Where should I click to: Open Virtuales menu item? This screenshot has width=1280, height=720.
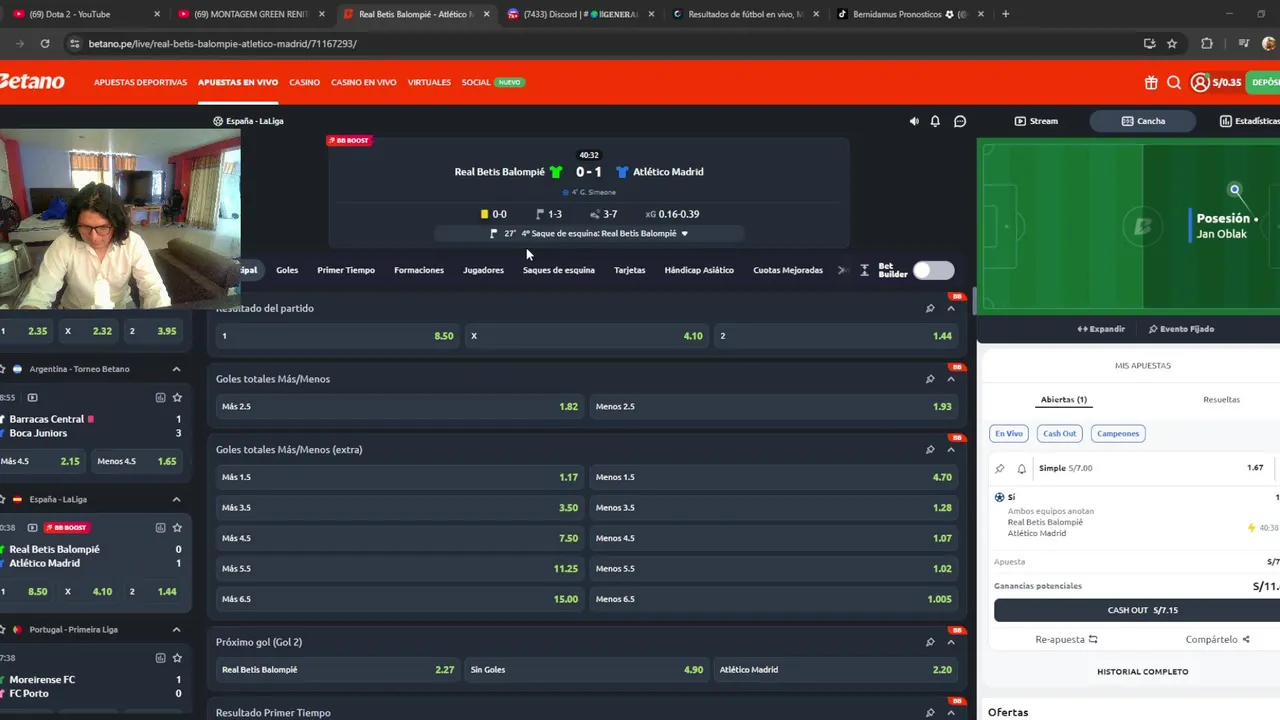coord(429,82)
